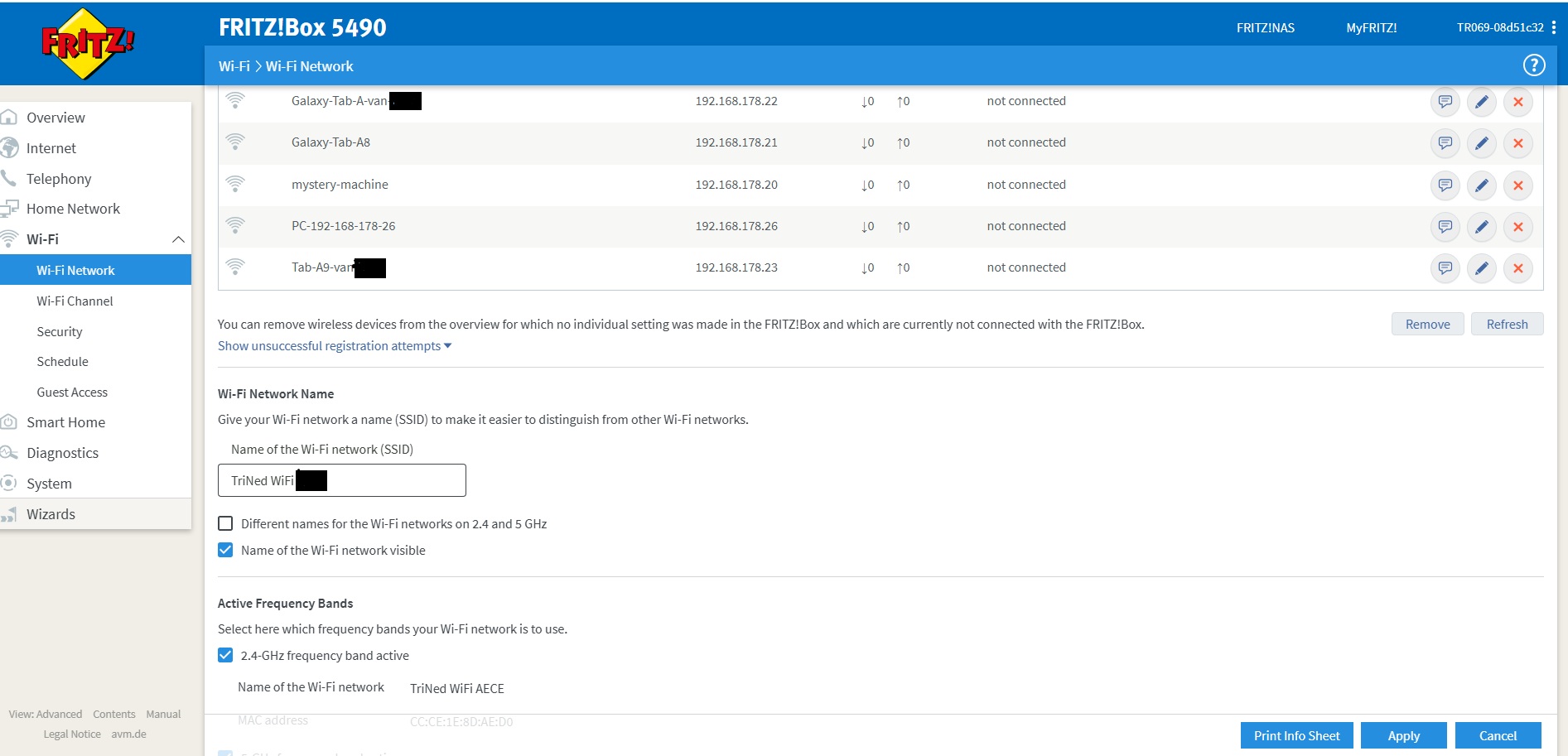Open the help question mark icon

coord(1533,65)
